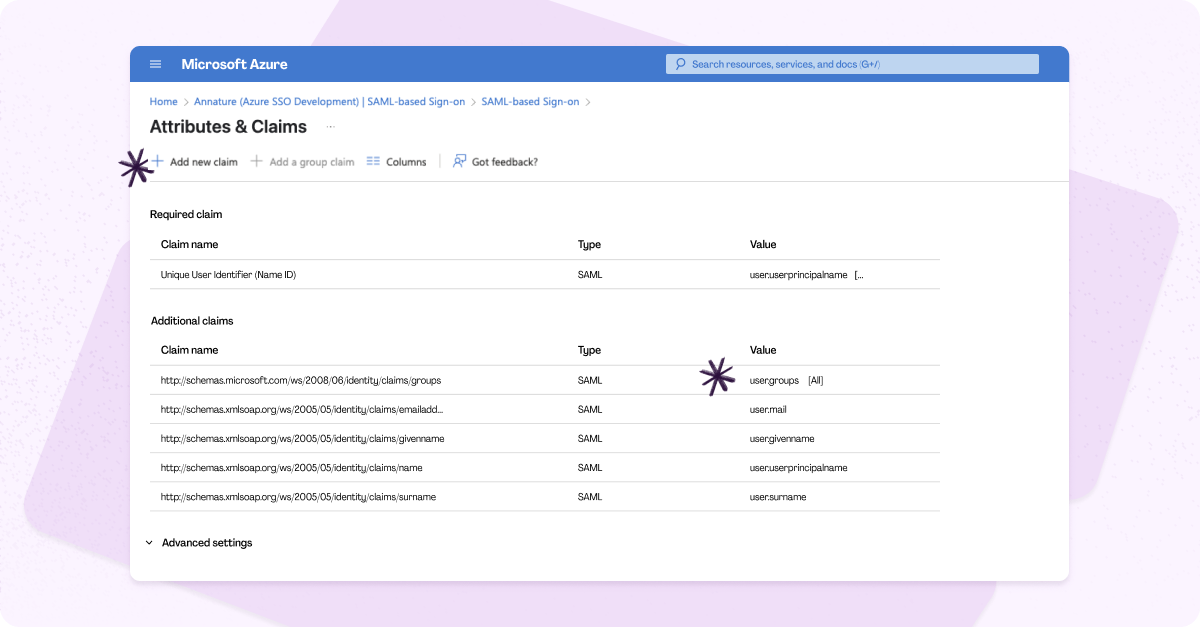Click Add a group claim plus icon
Viewport: 1200px width, 627px height.
[256, 161]
